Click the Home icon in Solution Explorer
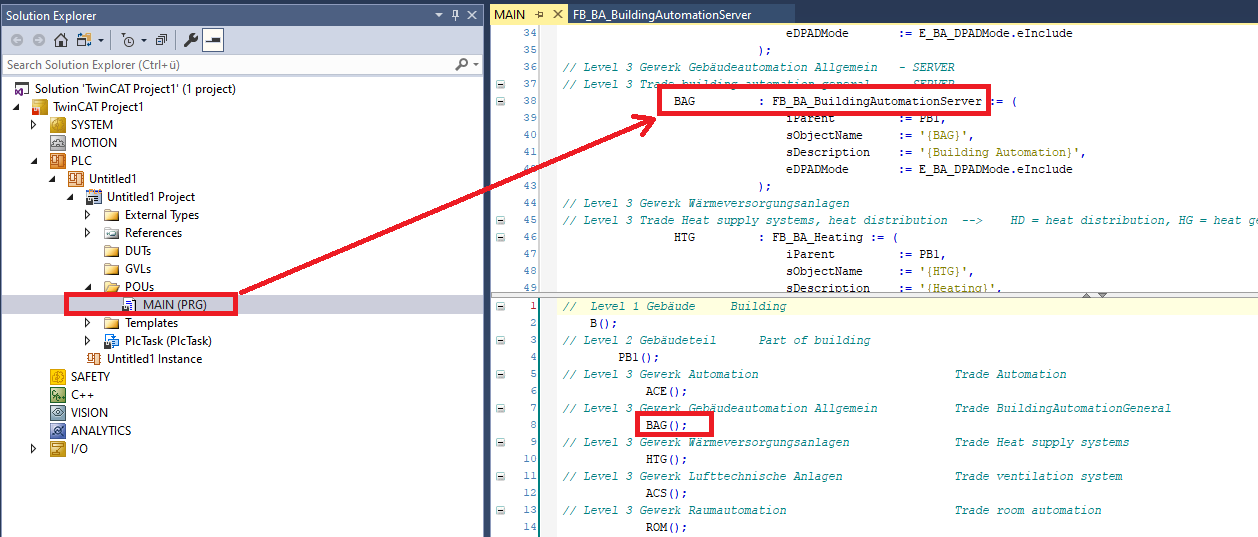Image resolution: width=1258 pixels, height=537 pixels. (61, 40)
